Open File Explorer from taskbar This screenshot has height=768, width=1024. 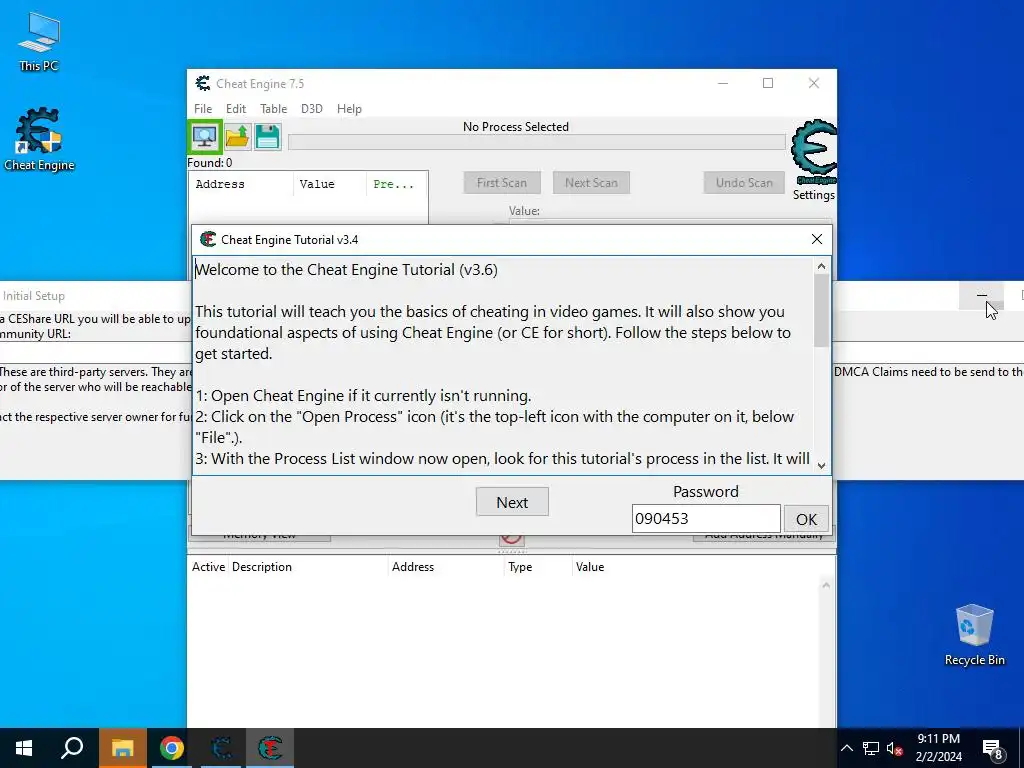[122, 748]
